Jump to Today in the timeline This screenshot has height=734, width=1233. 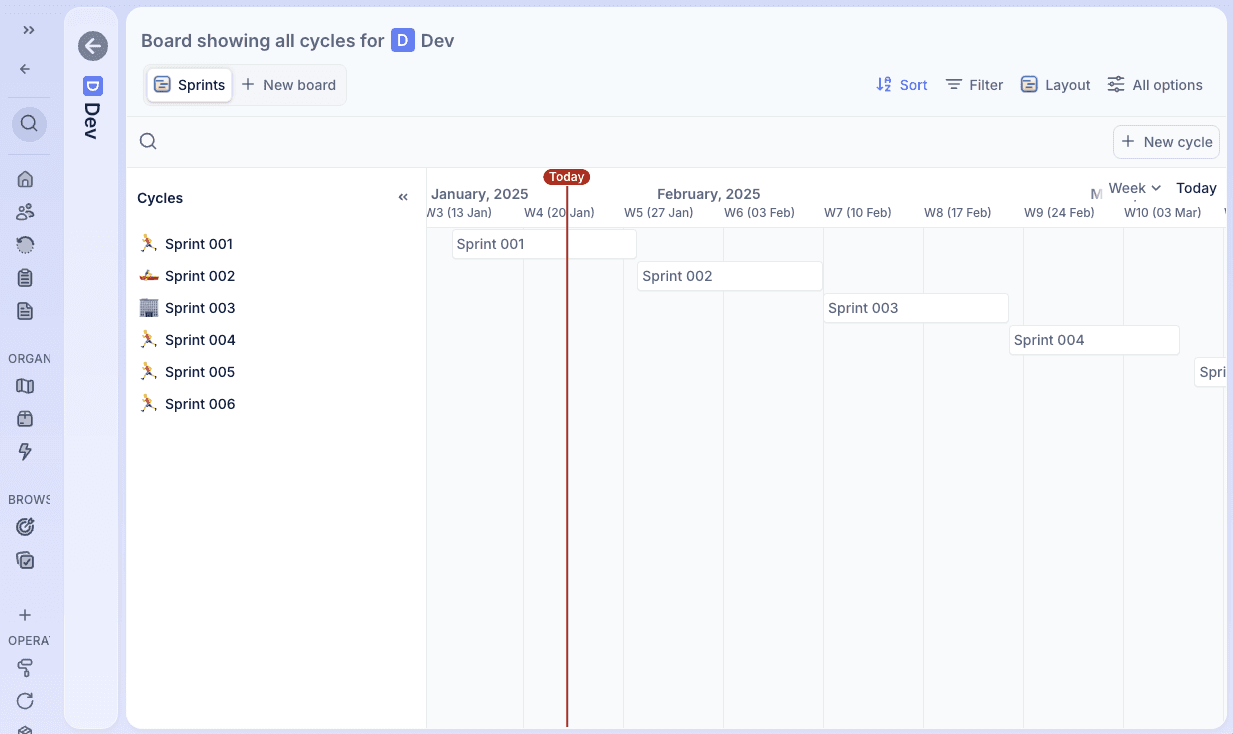[x=1196, y=188]
